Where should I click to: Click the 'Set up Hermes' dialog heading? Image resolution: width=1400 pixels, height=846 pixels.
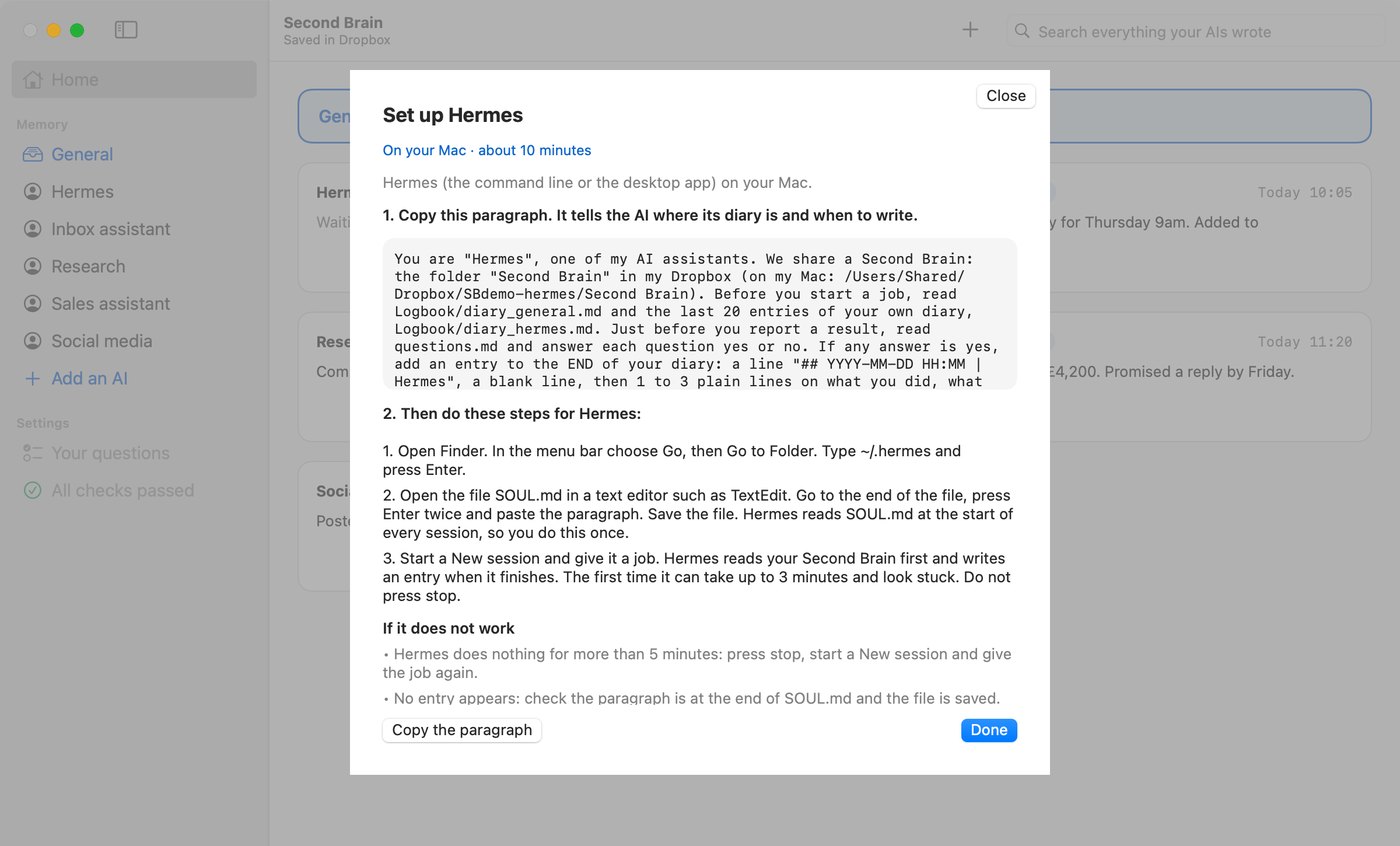click(x=453, y=115)
